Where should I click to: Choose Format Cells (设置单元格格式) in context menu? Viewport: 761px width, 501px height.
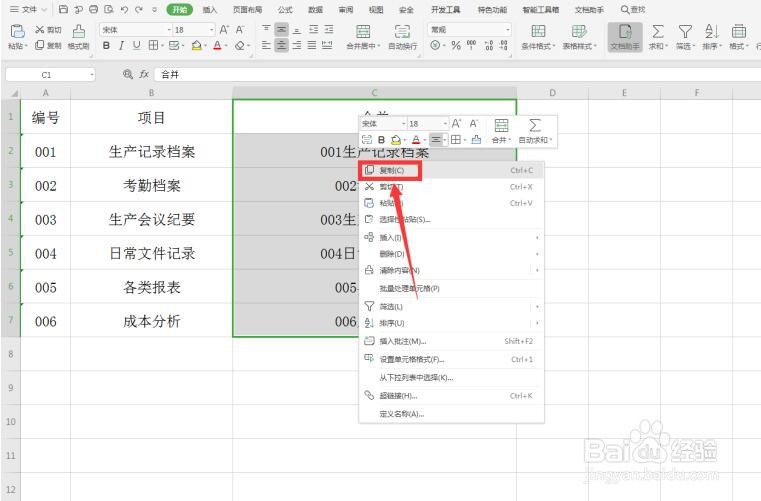pos(451,359)
